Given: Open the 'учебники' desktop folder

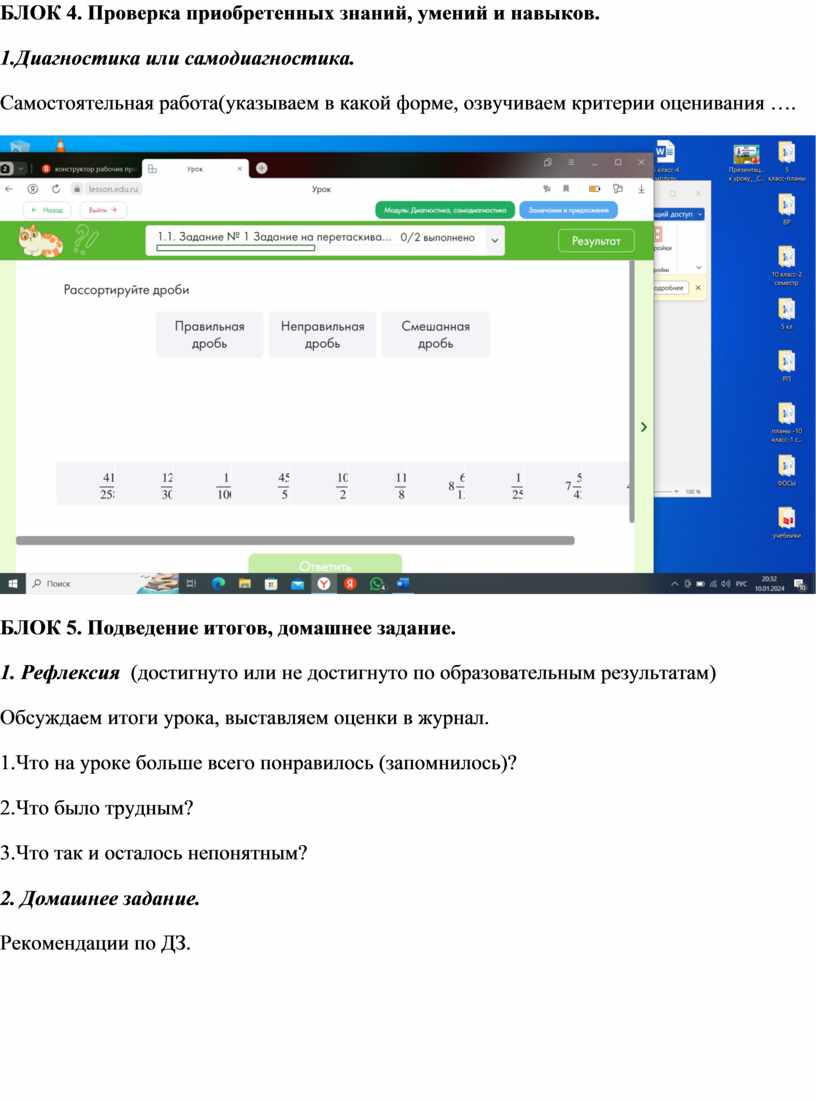Looking at the screenshot, I should [x=787, y=521].
